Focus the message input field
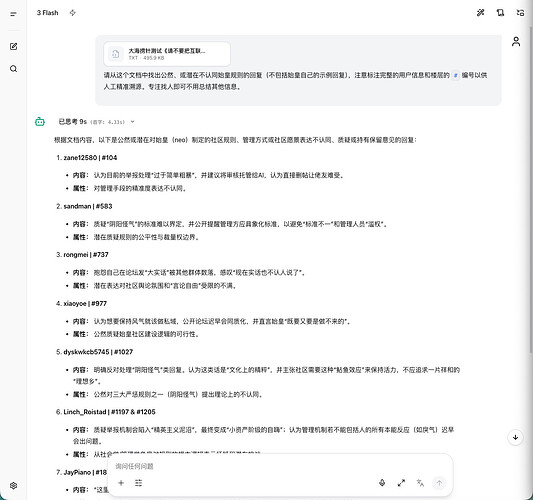Viewport: 533px width, 500px height. pyautogui.click(x=280, y=466)
